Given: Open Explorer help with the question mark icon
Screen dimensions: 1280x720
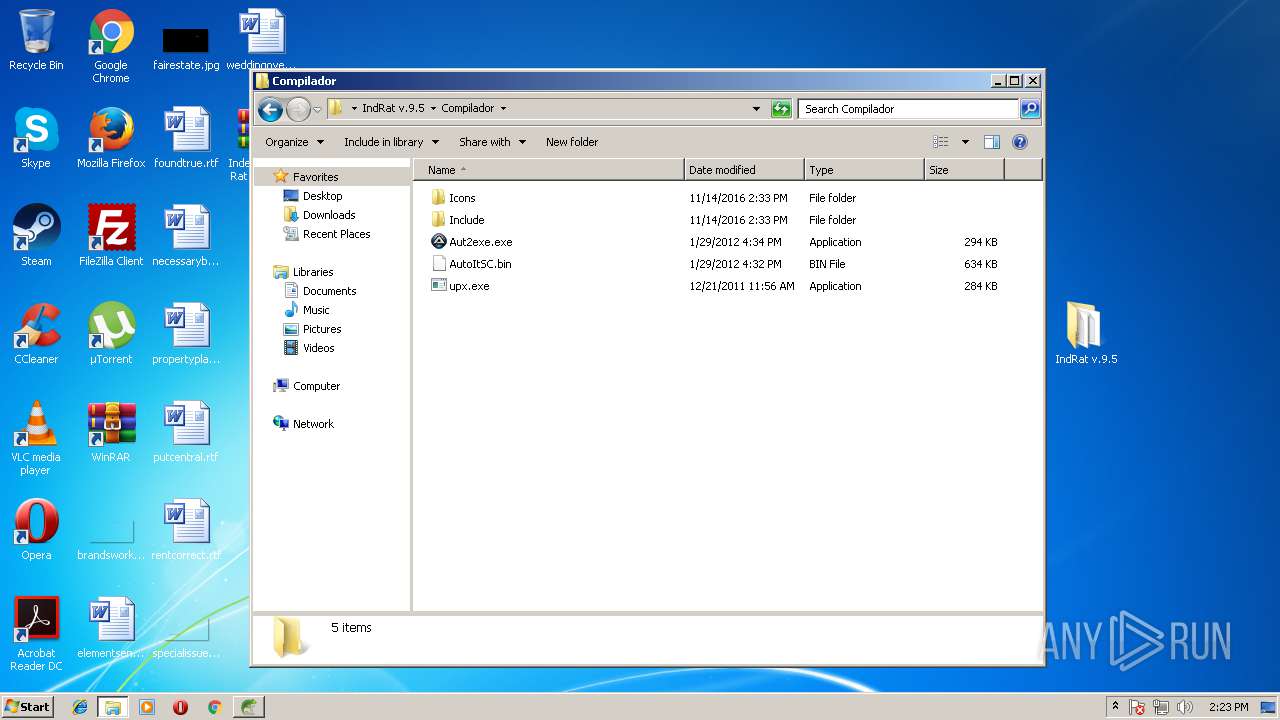Looking at the screenshot, I should [x=1020, y=142].
